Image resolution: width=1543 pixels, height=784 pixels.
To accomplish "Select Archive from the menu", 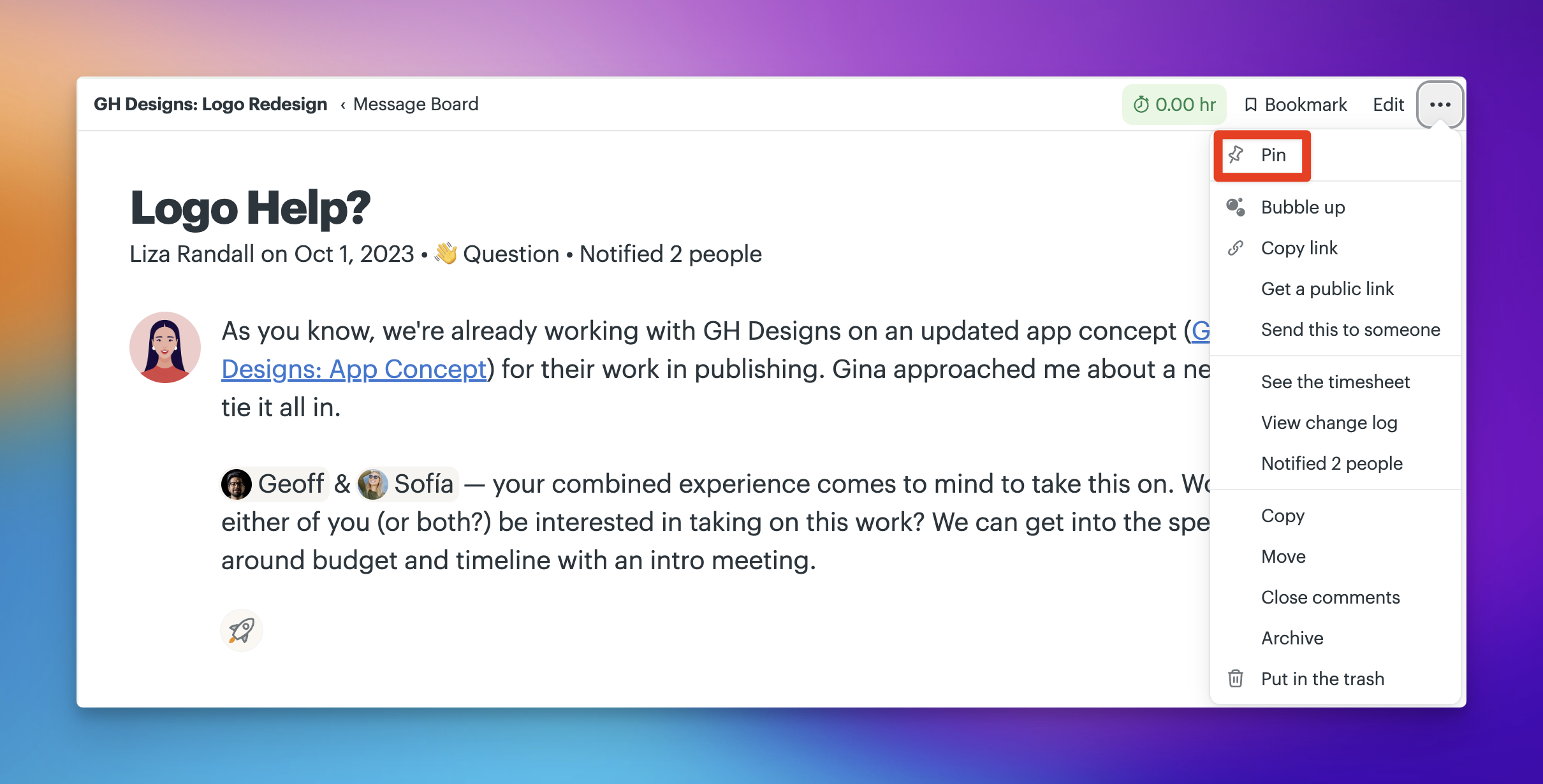I will coord(1292,638).
